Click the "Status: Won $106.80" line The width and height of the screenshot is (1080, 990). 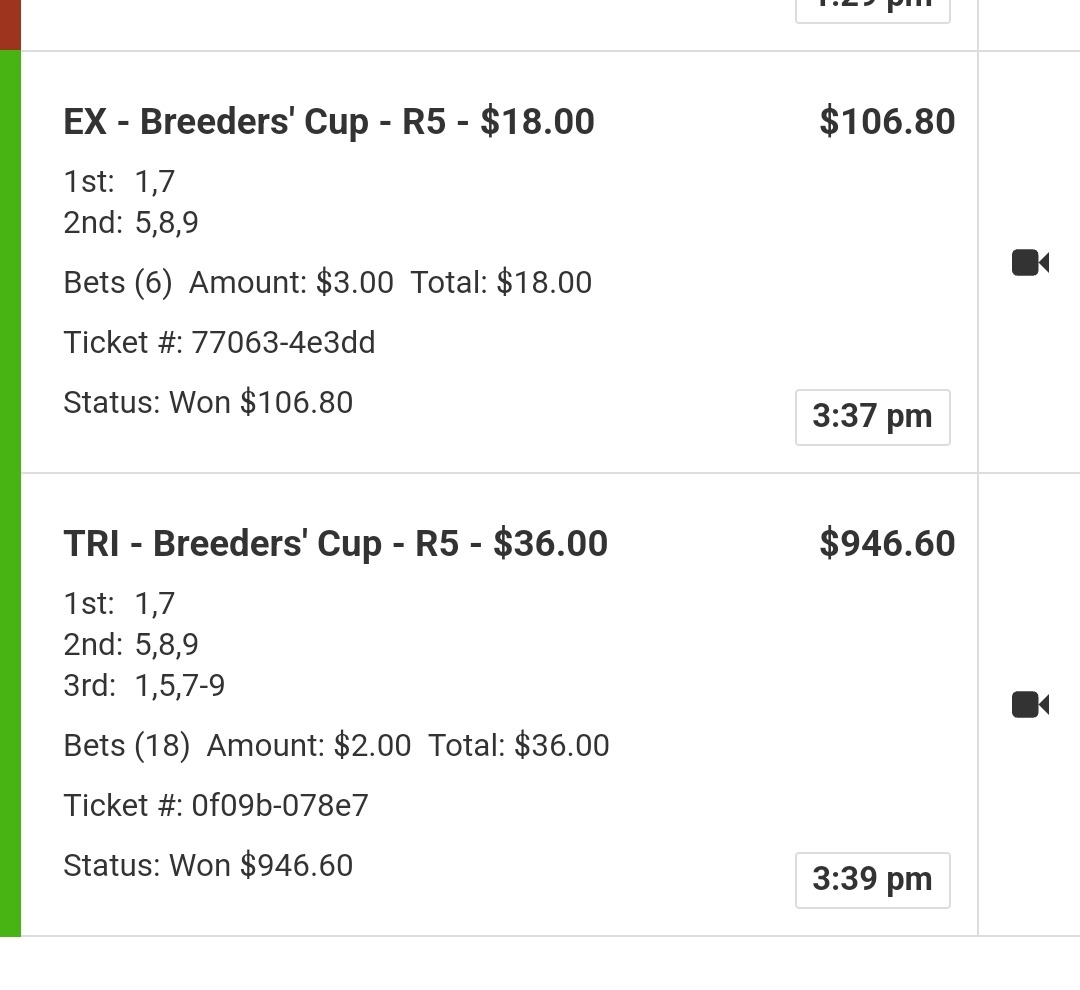click(208, 403)
